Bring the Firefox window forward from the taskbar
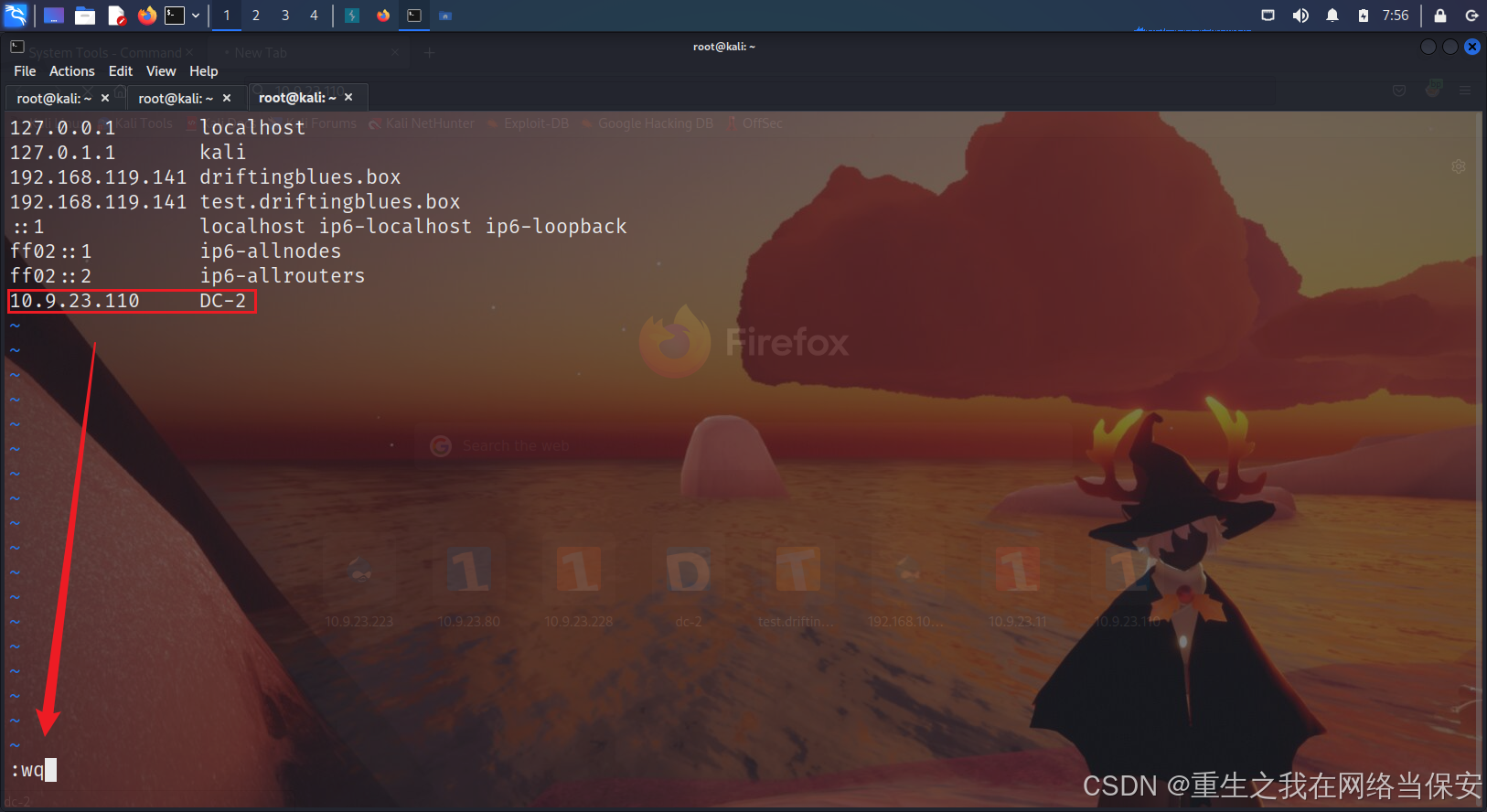 pos(383,16)
